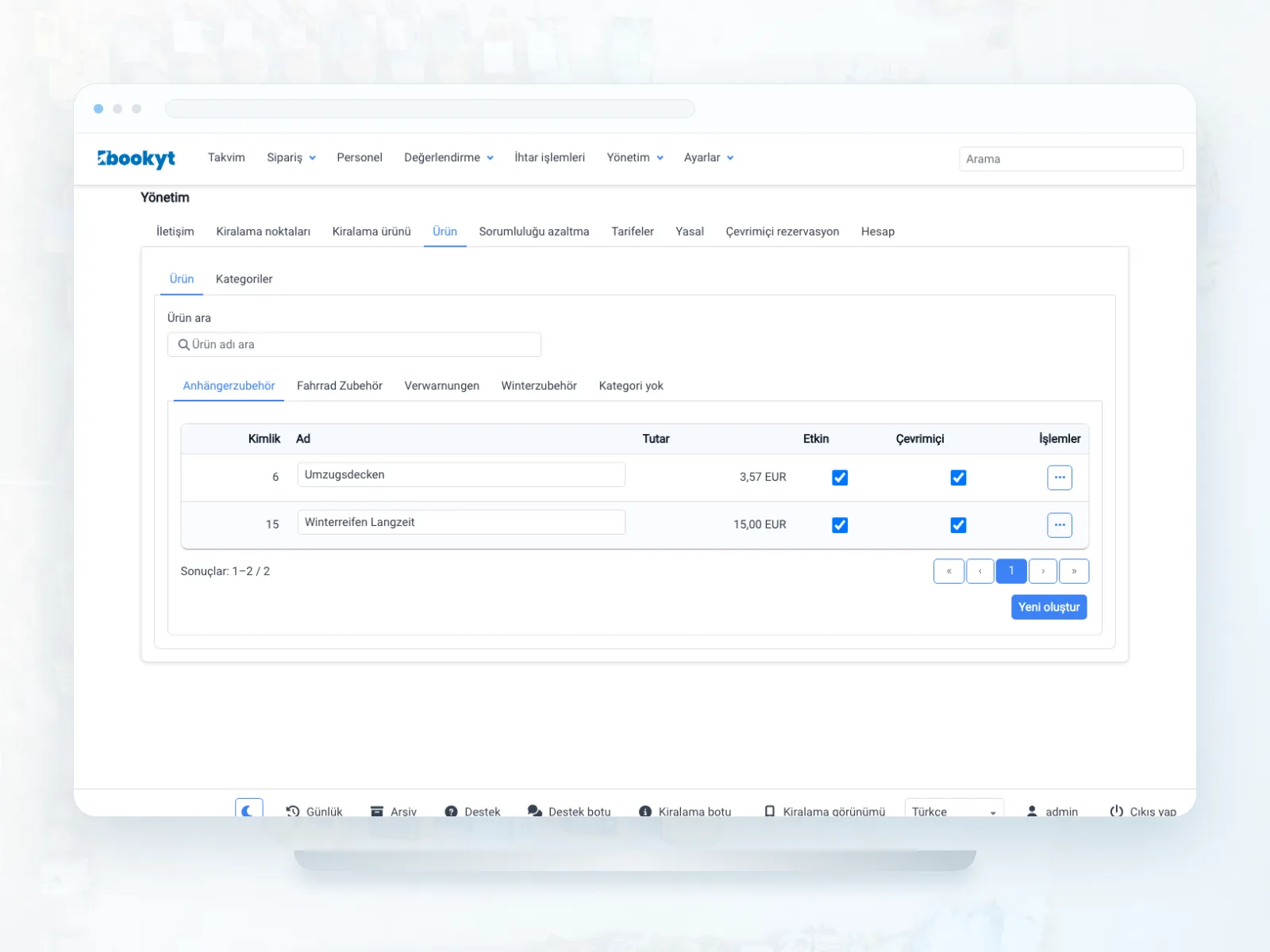The height and width of the screenshot is (952, 1270).
Task: Uncheck Etkin for Umzugsdecken
Action: pos(840,478)
